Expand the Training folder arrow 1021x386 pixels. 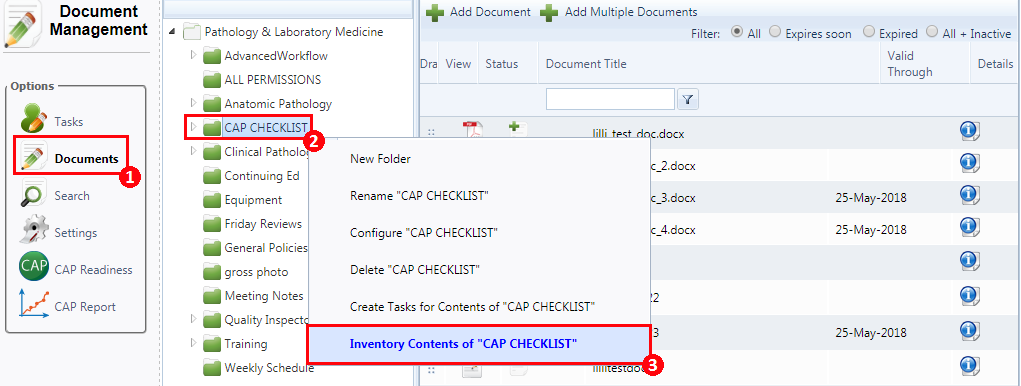tap(193, 343)
